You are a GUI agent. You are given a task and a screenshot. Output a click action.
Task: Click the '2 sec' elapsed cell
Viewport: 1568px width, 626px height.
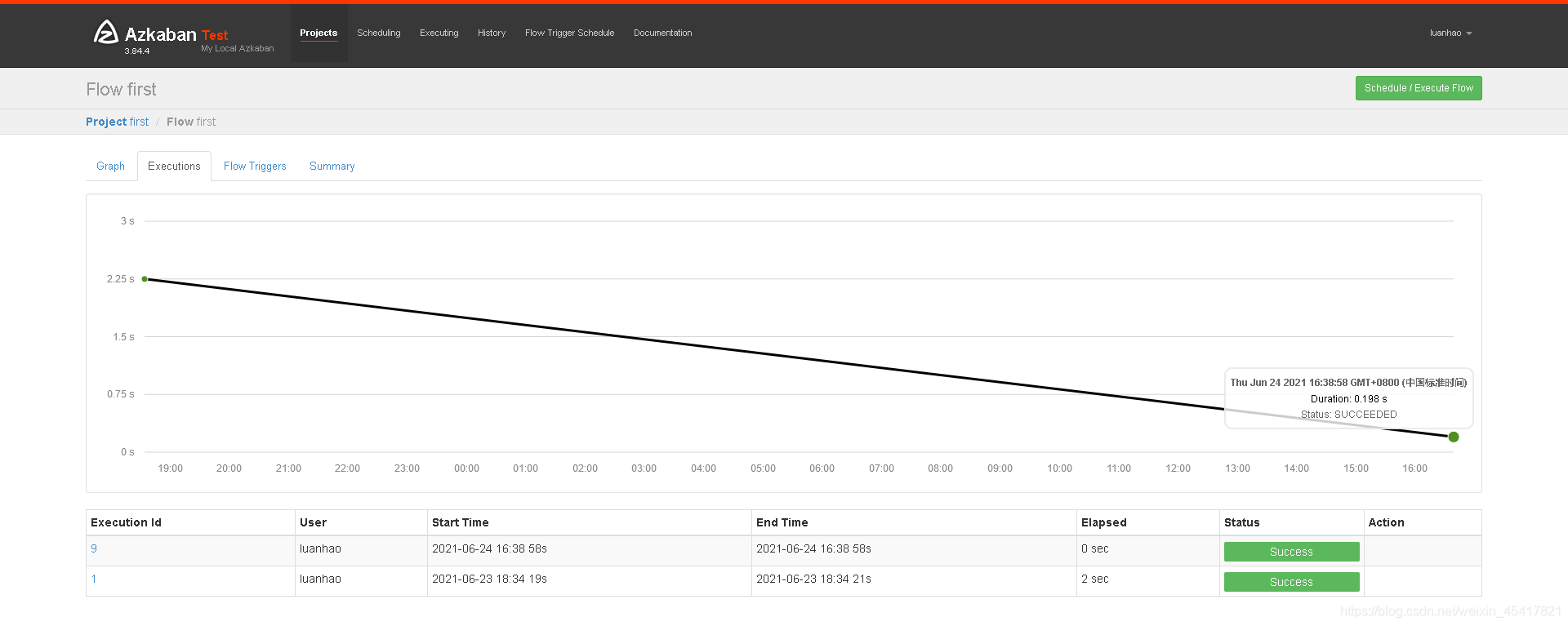1148,581
